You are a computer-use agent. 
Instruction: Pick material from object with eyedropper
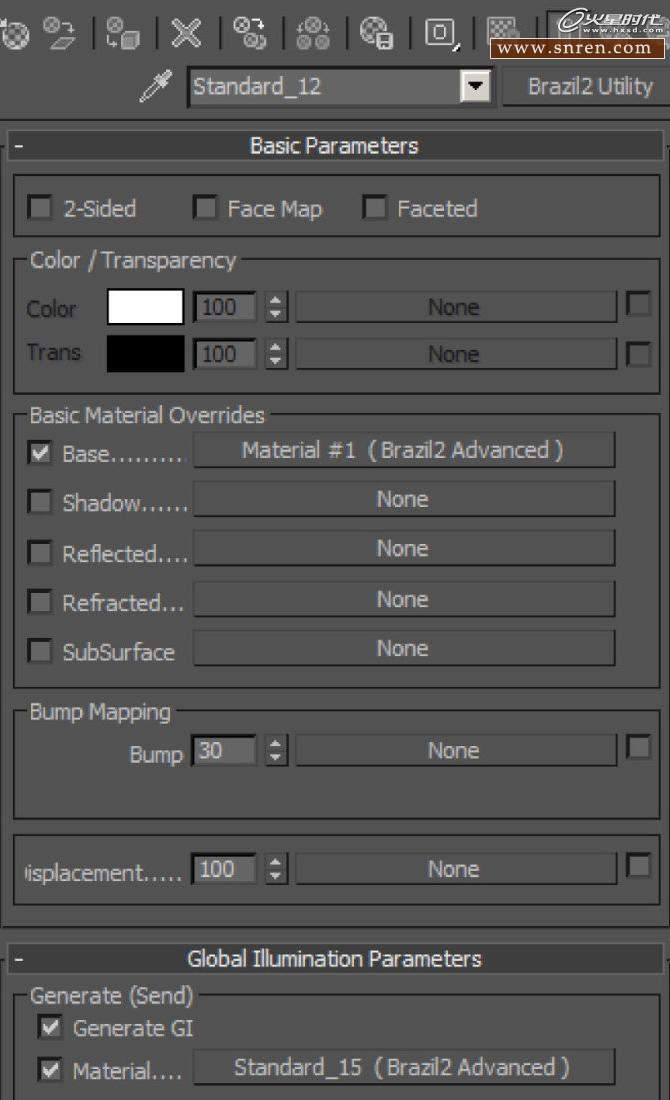click(156, 87)
